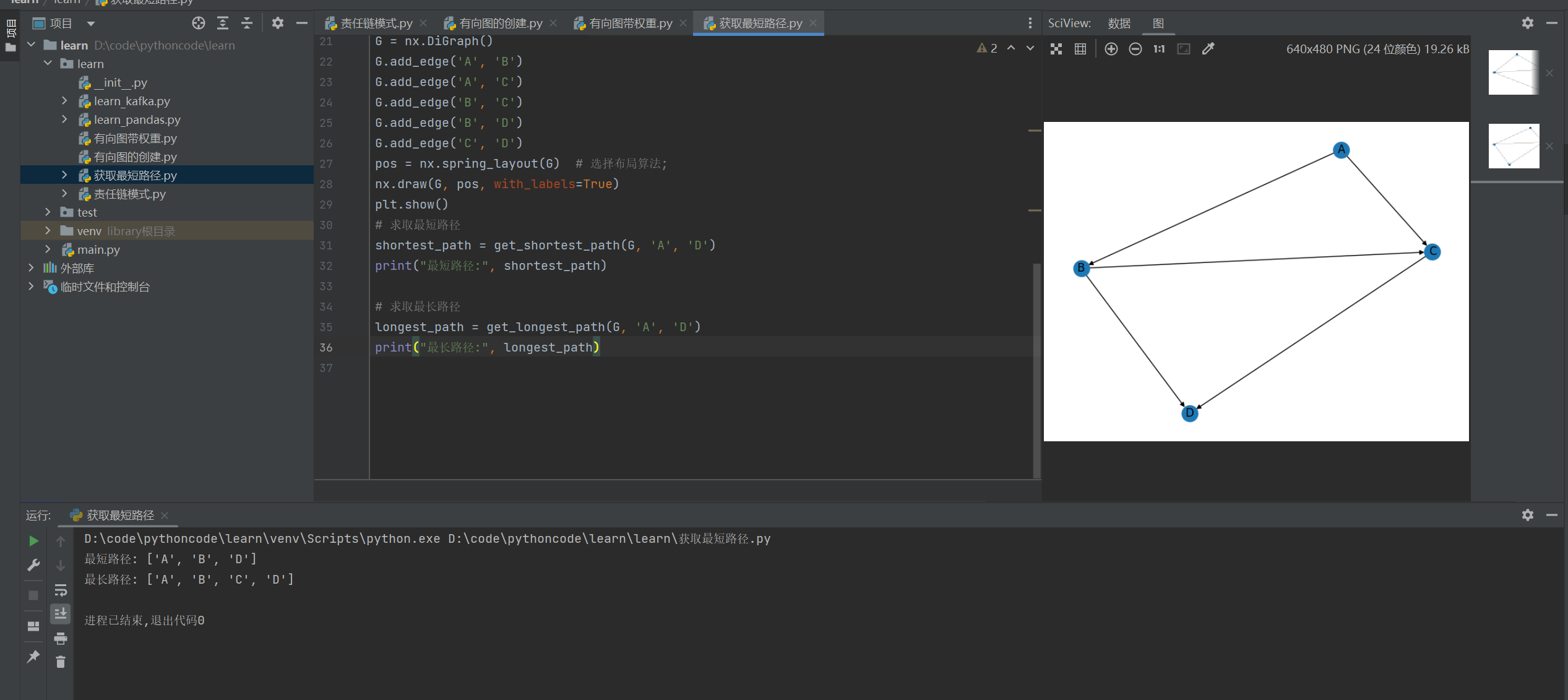Set SciView image to actual size 1:1
The image size is (1568, 700).
pos(1159,49)
